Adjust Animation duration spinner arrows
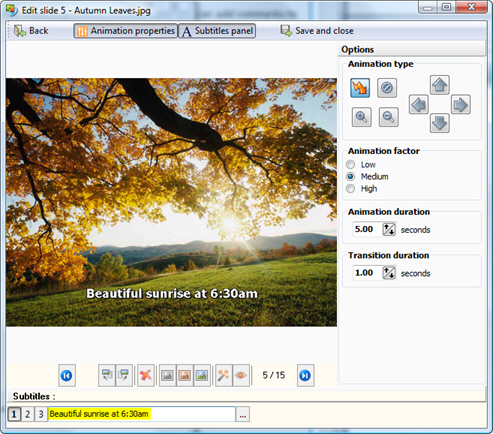 (389, 229)
